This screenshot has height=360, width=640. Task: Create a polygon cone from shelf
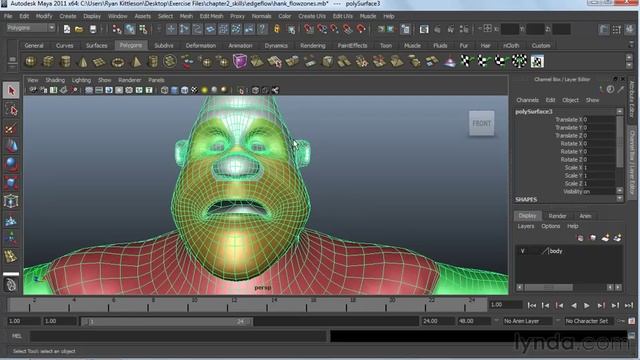point(83,62)
